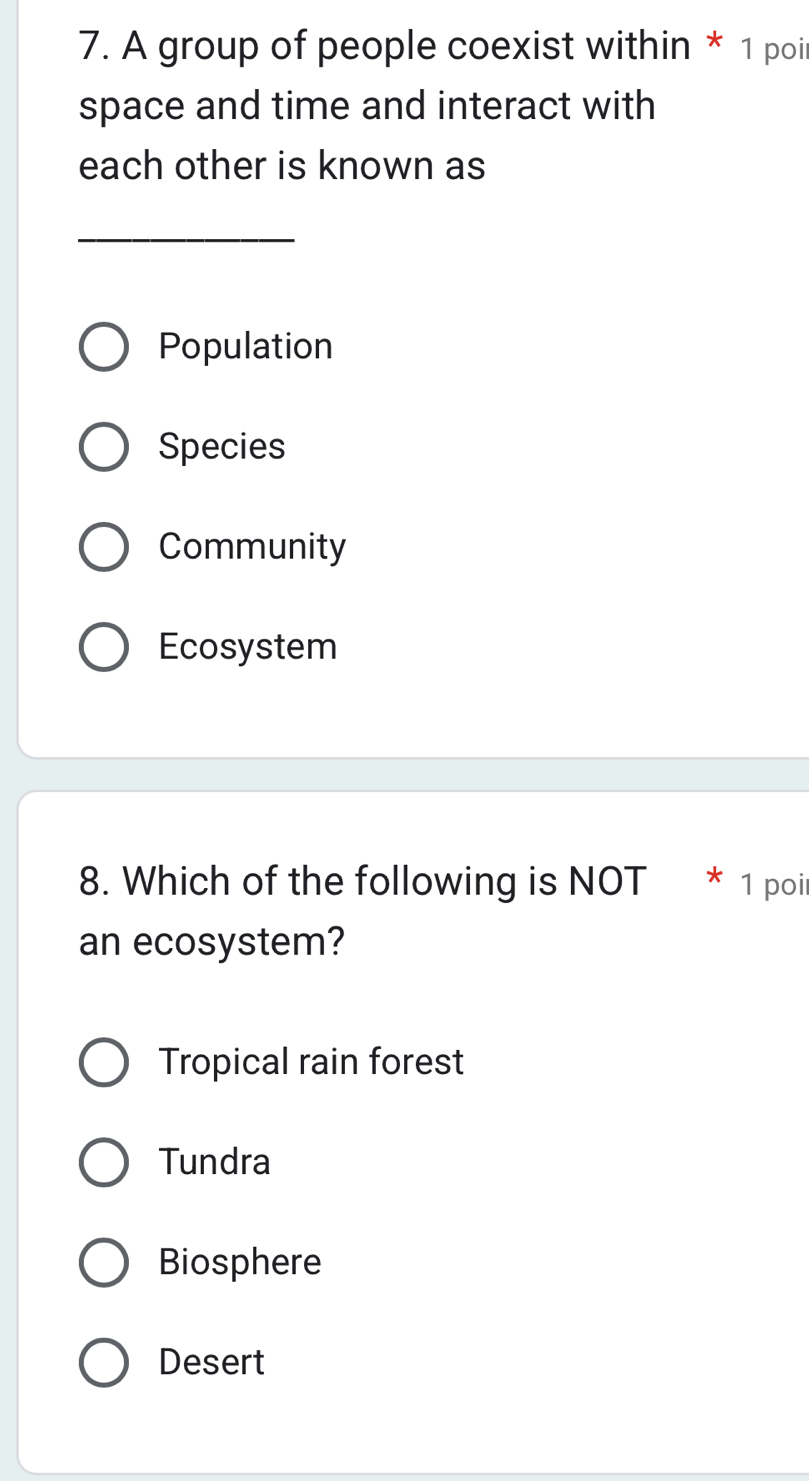Click the 'Tundra' option label text
The image size is (809, 1481).
[x=215, y=1162]
